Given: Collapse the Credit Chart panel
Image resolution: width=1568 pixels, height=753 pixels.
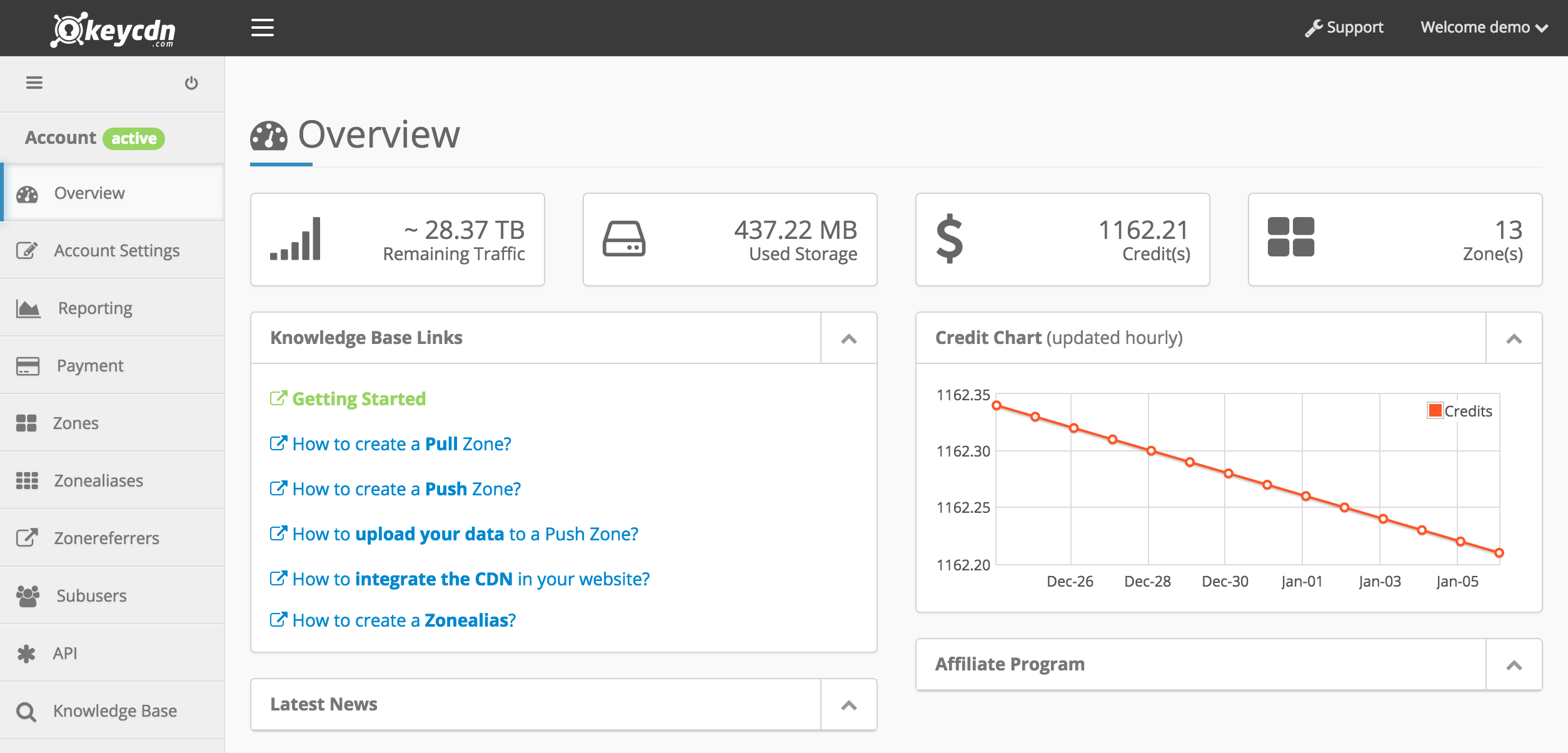Looking at the screenshot, I should pyautogui.click(x=1515, y=338).
